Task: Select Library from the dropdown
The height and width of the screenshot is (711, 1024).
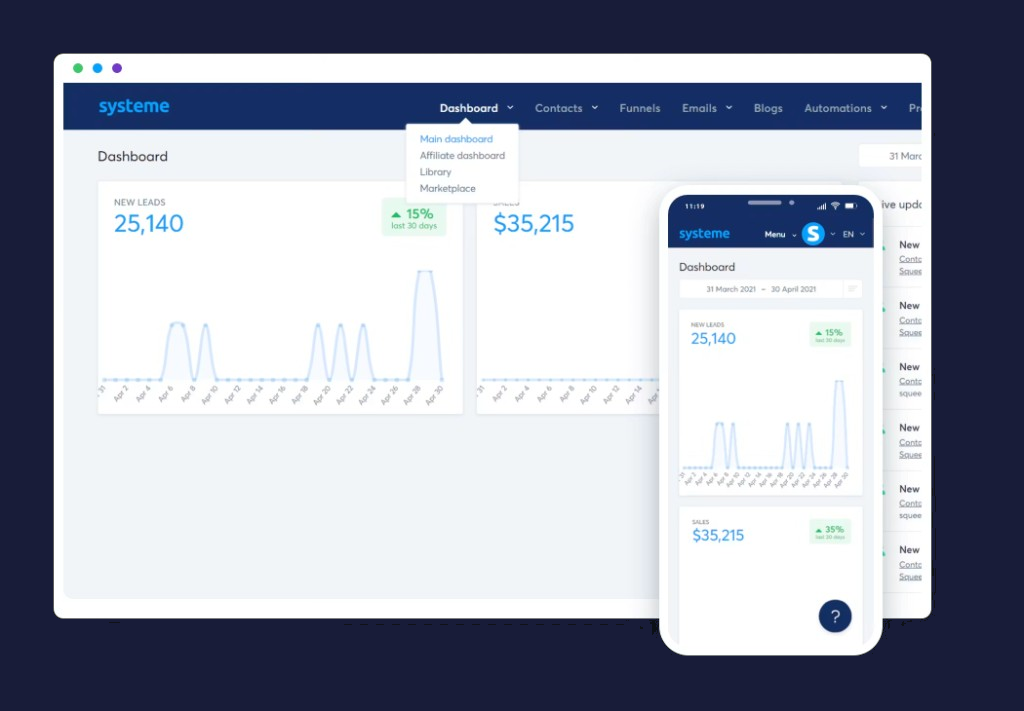Action: (436, 172)
